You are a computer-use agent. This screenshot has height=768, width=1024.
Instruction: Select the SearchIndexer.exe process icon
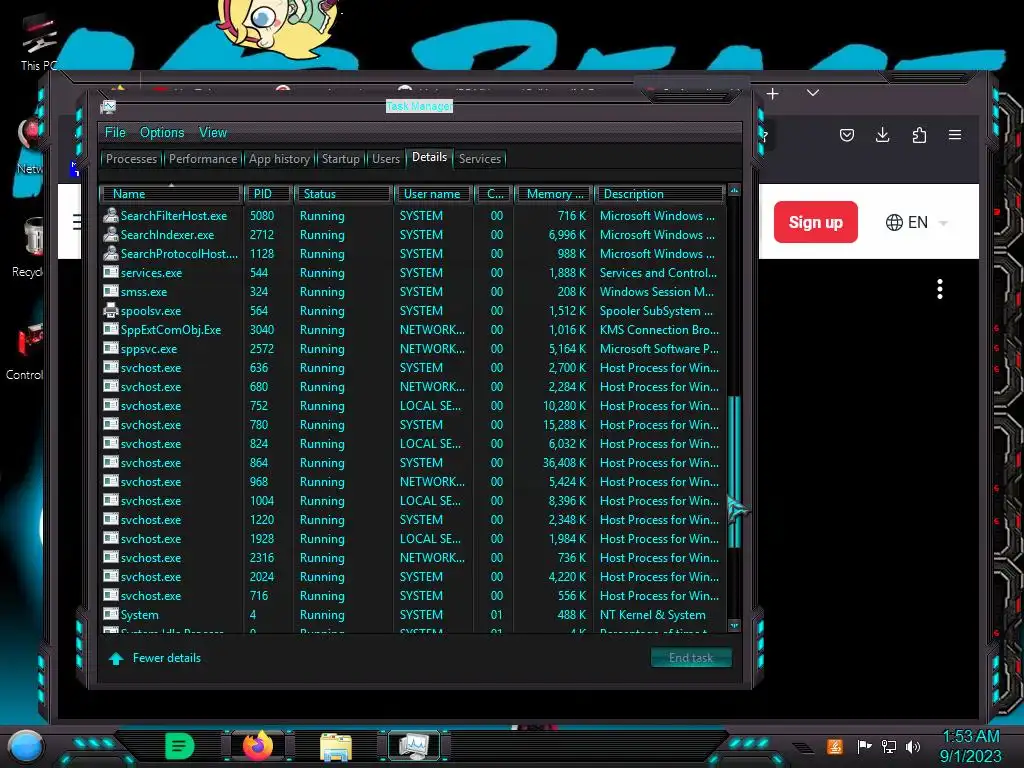point(110,234)
